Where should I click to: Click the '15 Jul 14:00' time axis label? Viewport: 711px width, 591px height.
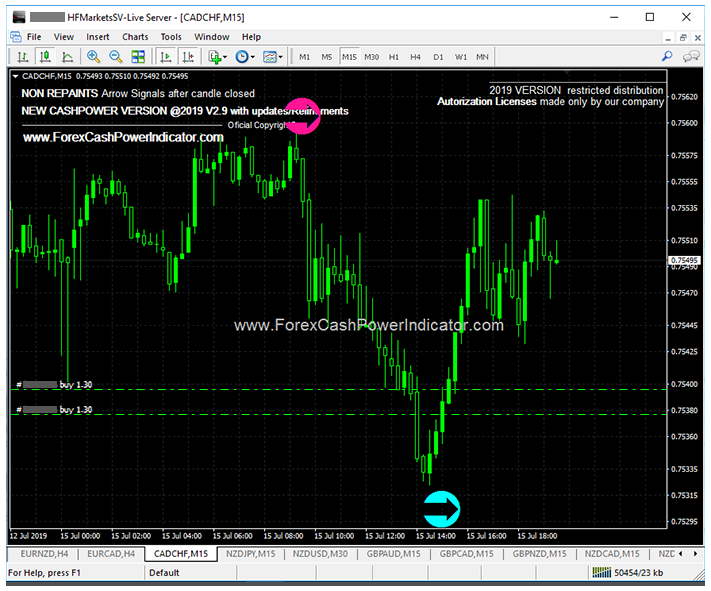(x=436, y=536)
